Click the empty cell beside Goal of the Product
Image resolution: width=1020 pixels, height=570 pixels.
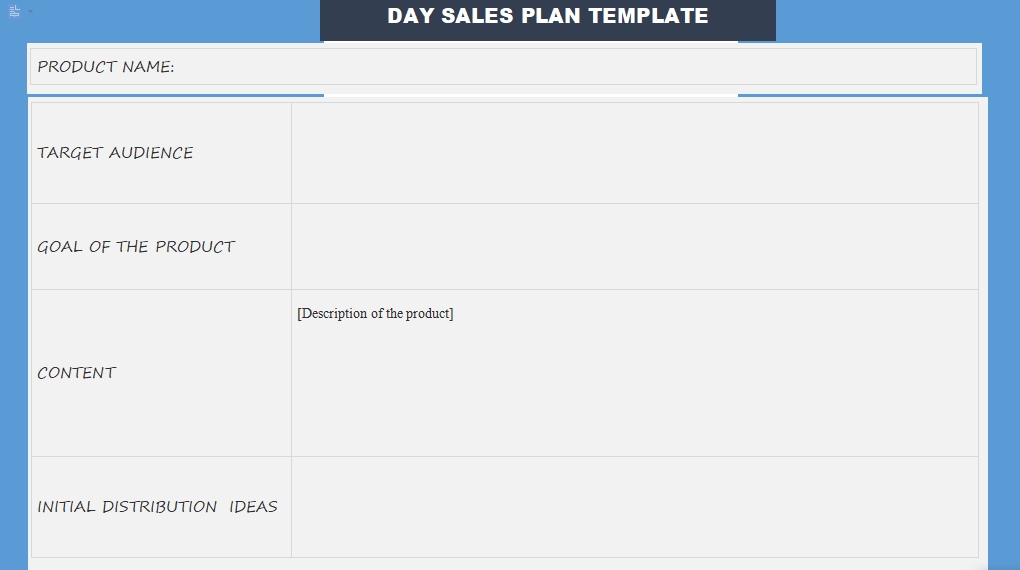pyautogui.click(x=634, y=247)
